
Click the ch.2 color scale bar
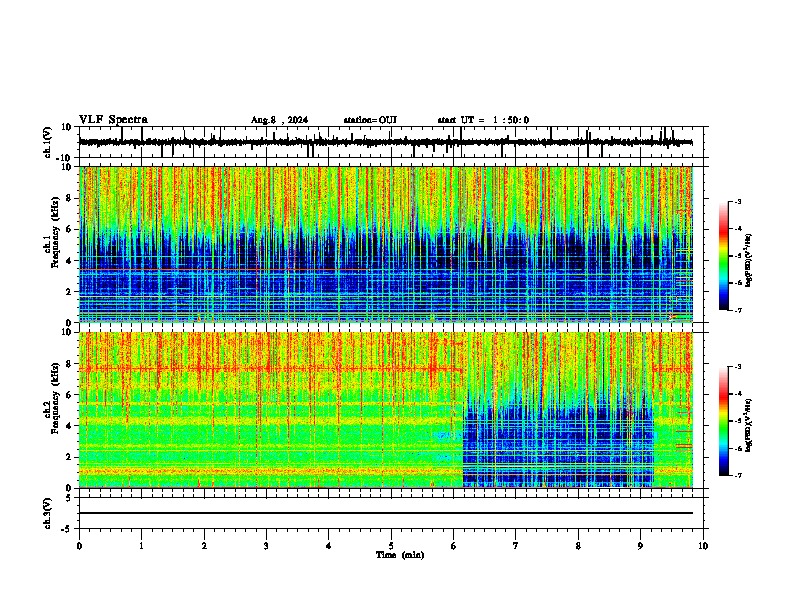coord(724,421)
